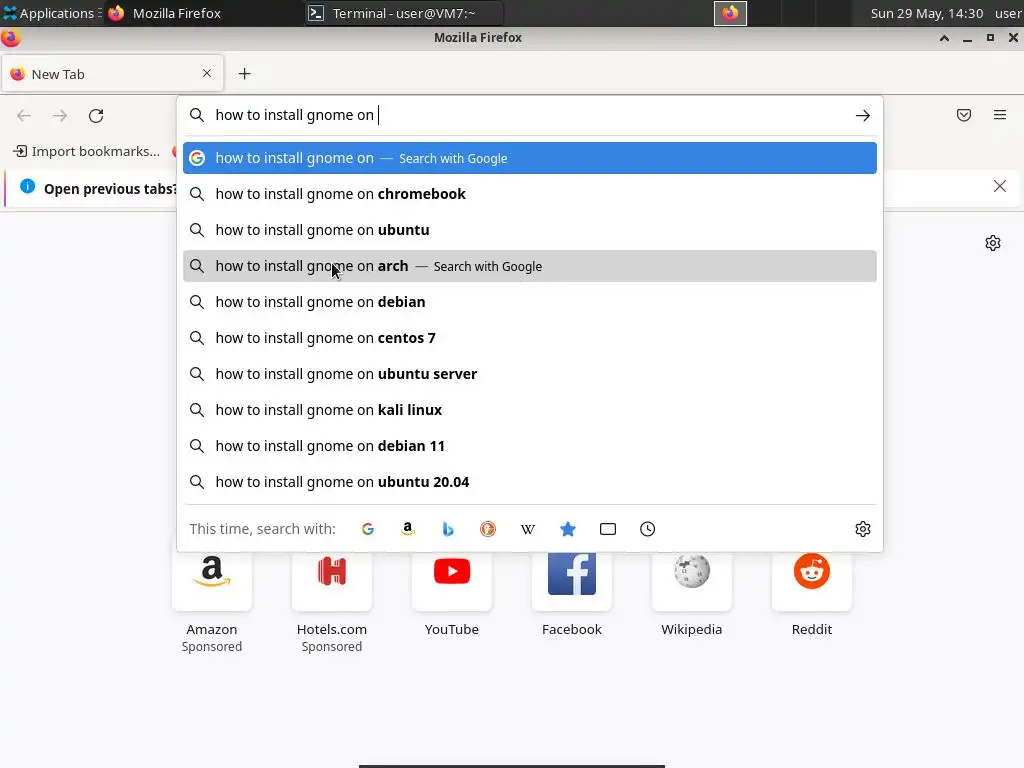Open the Facebook shortcut tile
This screenshot has height=768, width=1024.
pyautogui.click(x=572, y=581)
